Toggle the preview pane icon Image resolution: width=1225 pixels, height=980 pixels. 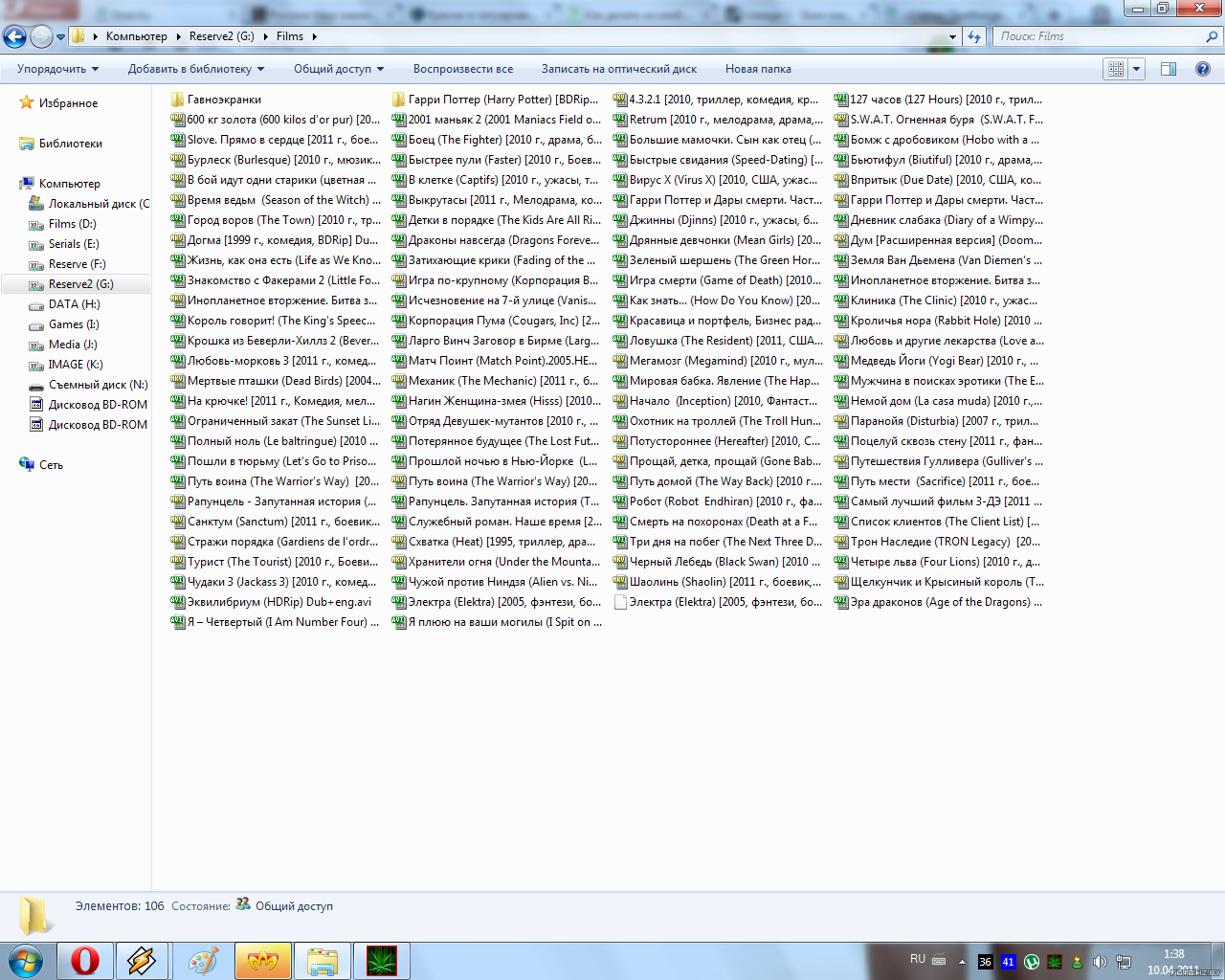coord(1169,69)
